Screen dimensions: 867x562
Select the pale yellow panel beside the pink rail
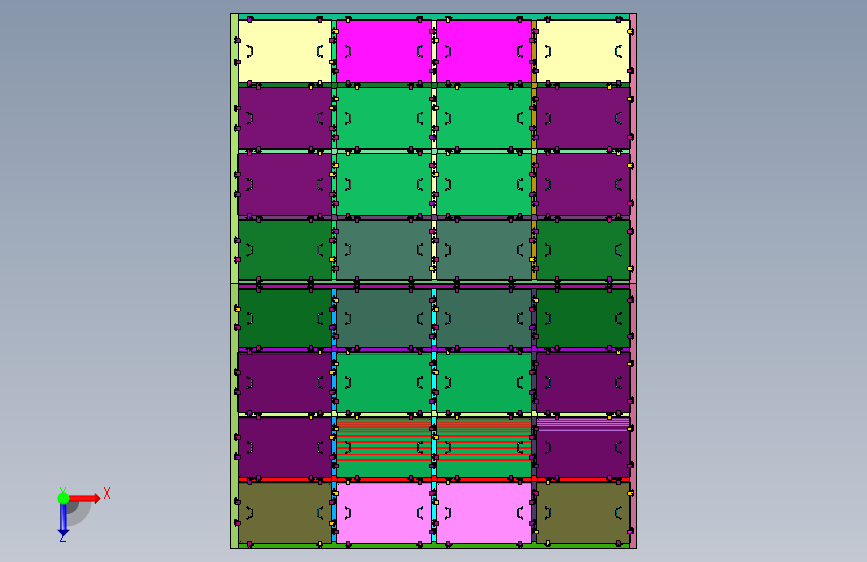tap(583, 51)
